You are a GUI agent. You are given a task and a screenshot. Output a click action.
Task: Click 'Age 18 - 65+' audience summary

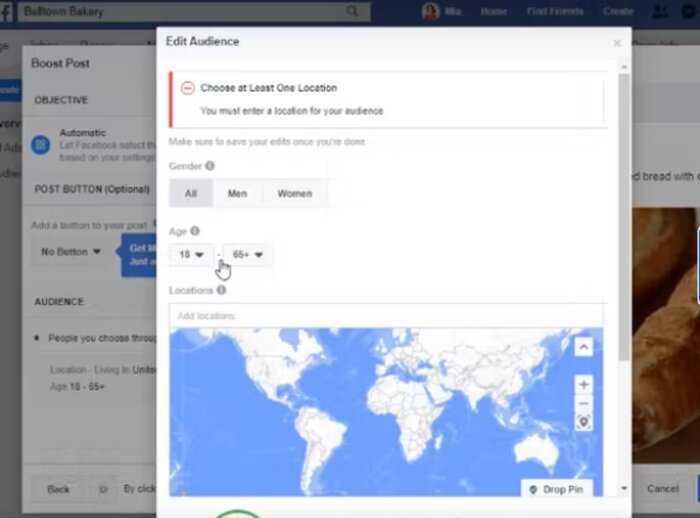click(x=77, y=387)
